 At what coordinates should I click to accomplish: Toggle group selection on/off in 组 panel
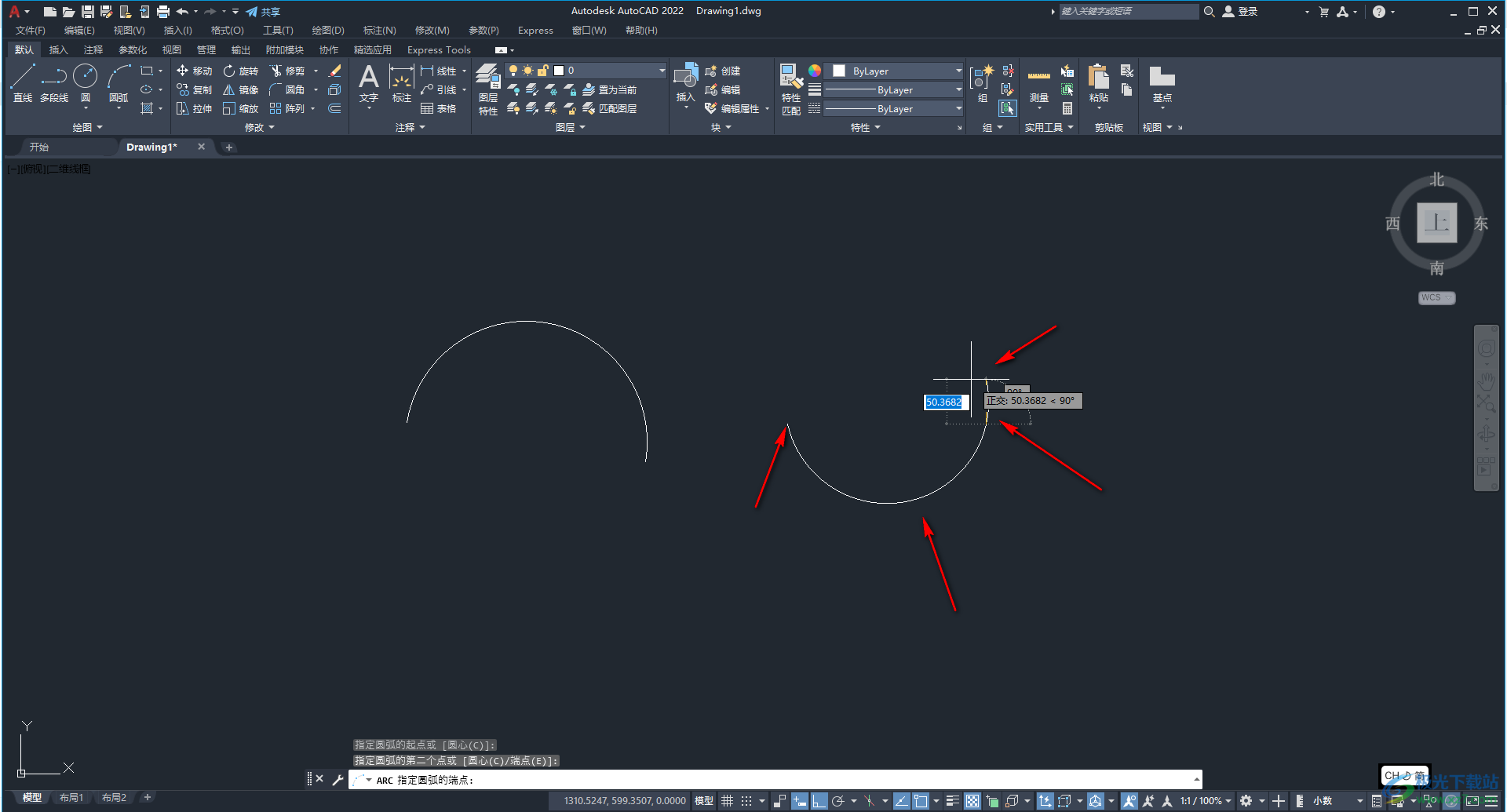(x=1008, y=108)
